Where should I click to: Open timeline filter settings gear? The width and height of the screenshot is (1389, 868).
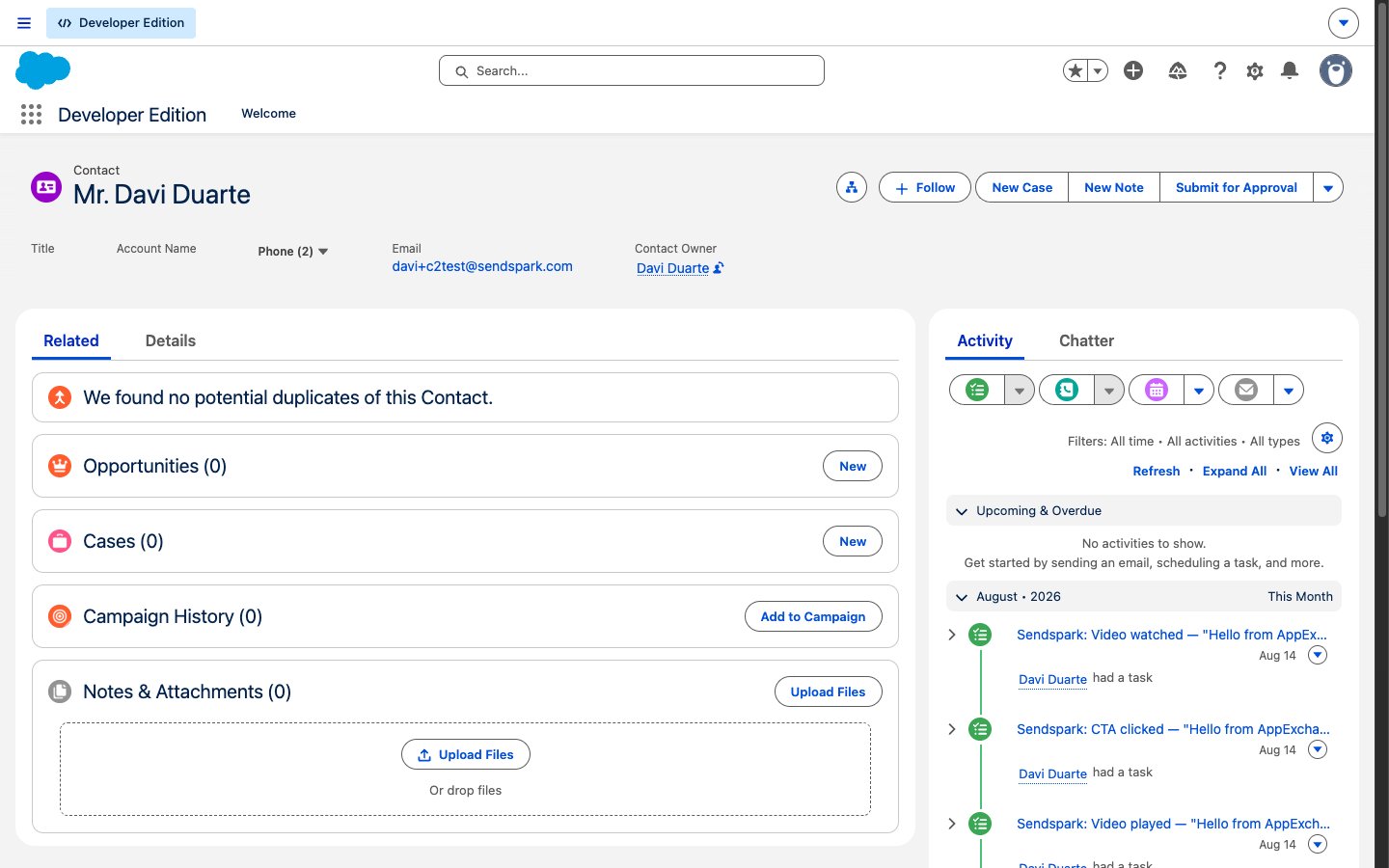(x=1327, y=438)
